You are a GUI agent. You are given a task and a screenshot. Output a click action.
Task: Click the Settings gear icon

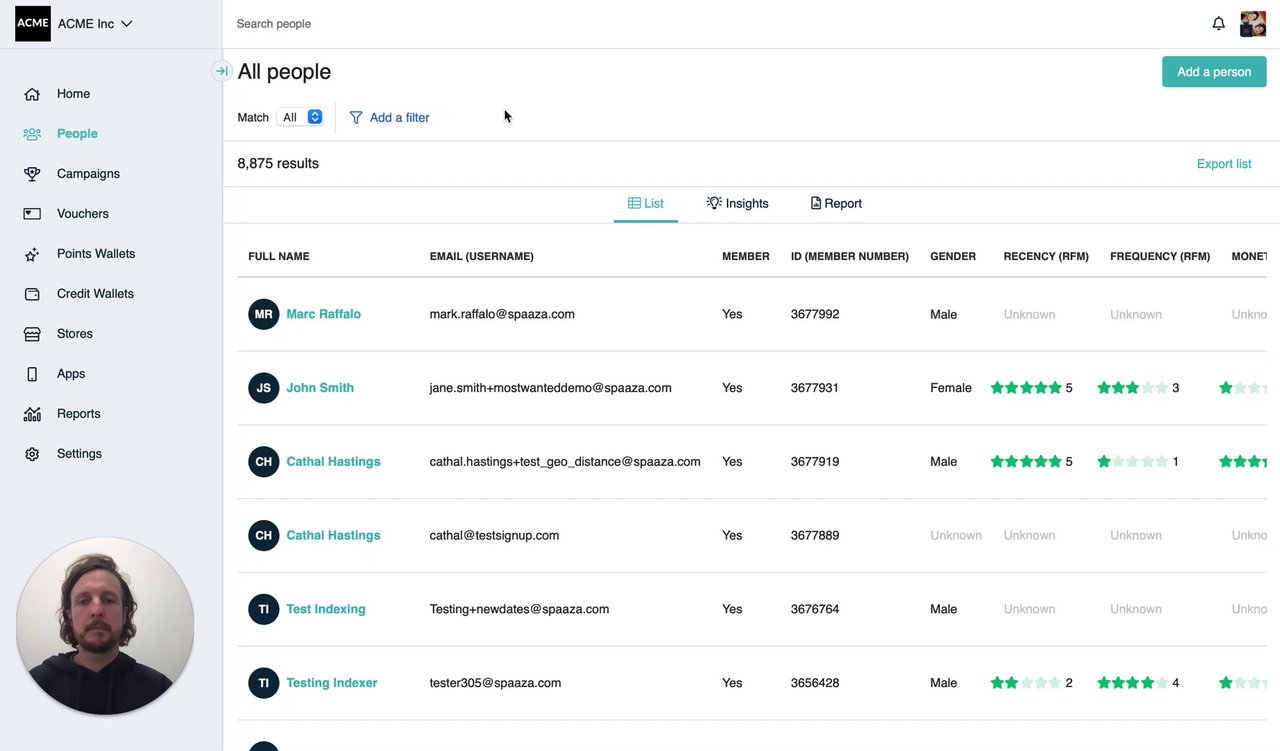coord(32,454)
